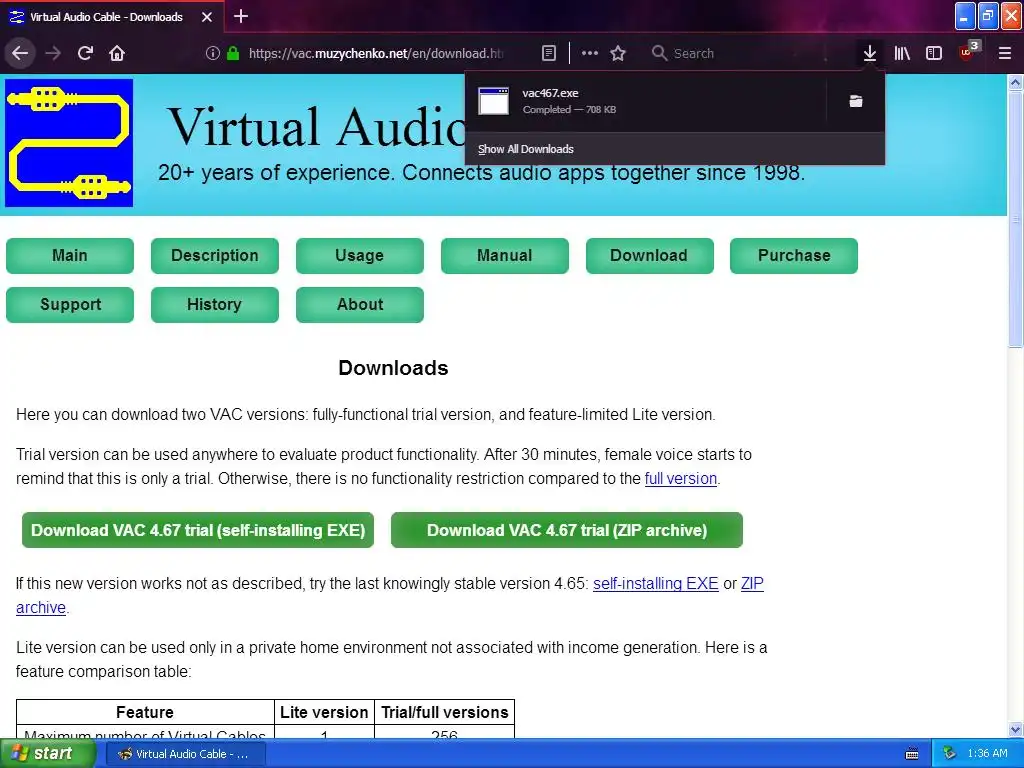The image size is (1024, 768).
Task: Follow the full version link
Action: coord(680,479)
